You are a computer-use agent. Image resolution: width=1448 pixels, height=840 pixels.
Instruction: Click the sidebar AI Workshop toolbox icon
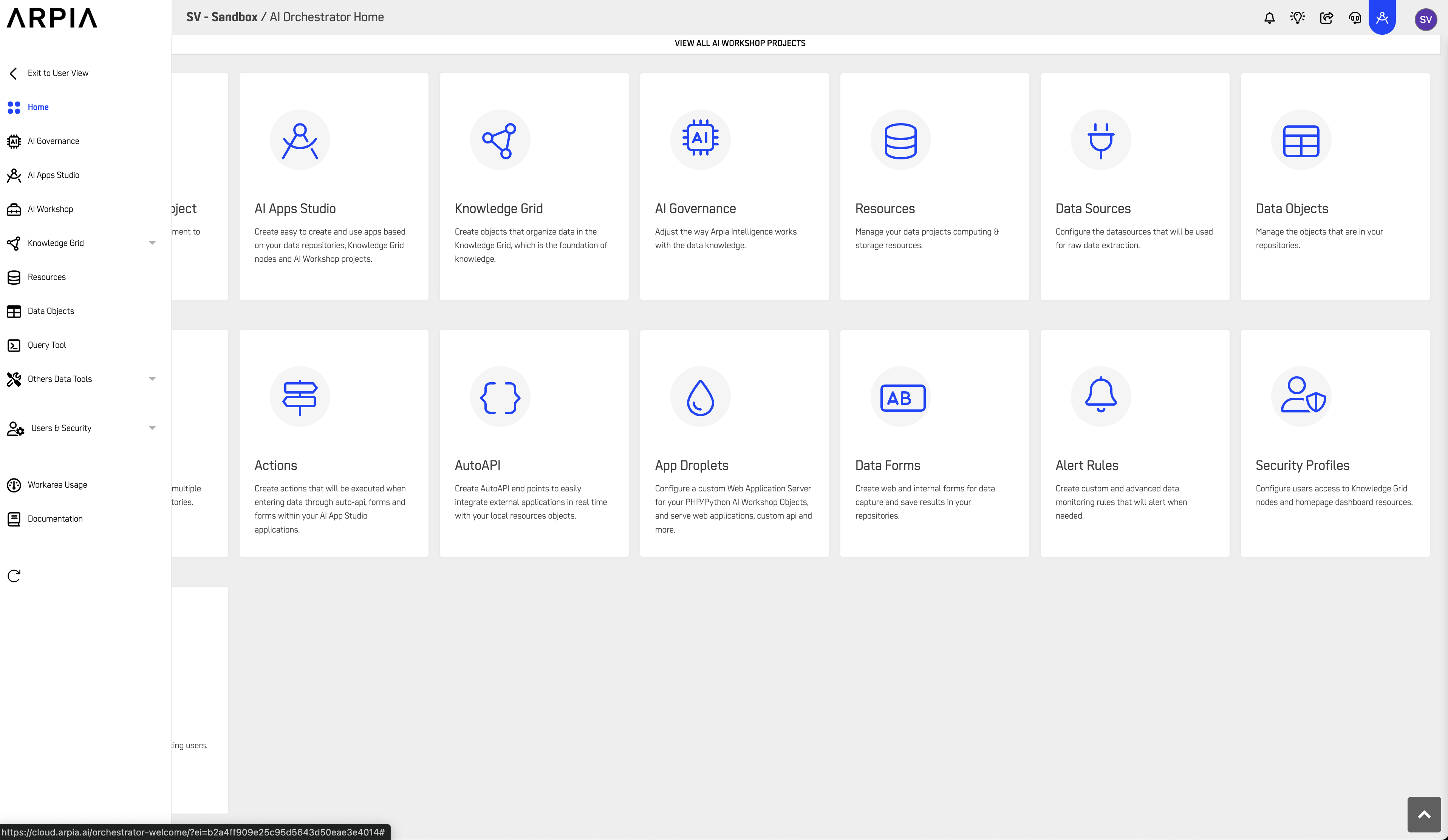[14, 209]
